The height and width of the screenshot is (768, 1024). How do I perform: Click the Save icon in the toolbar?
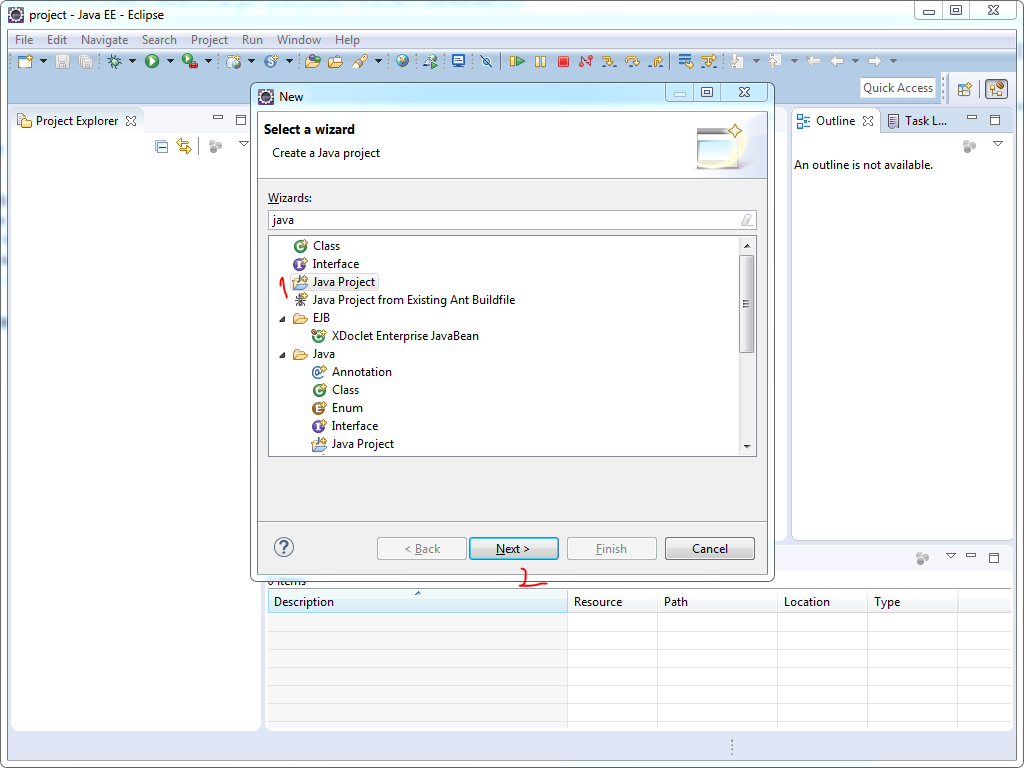62,61
